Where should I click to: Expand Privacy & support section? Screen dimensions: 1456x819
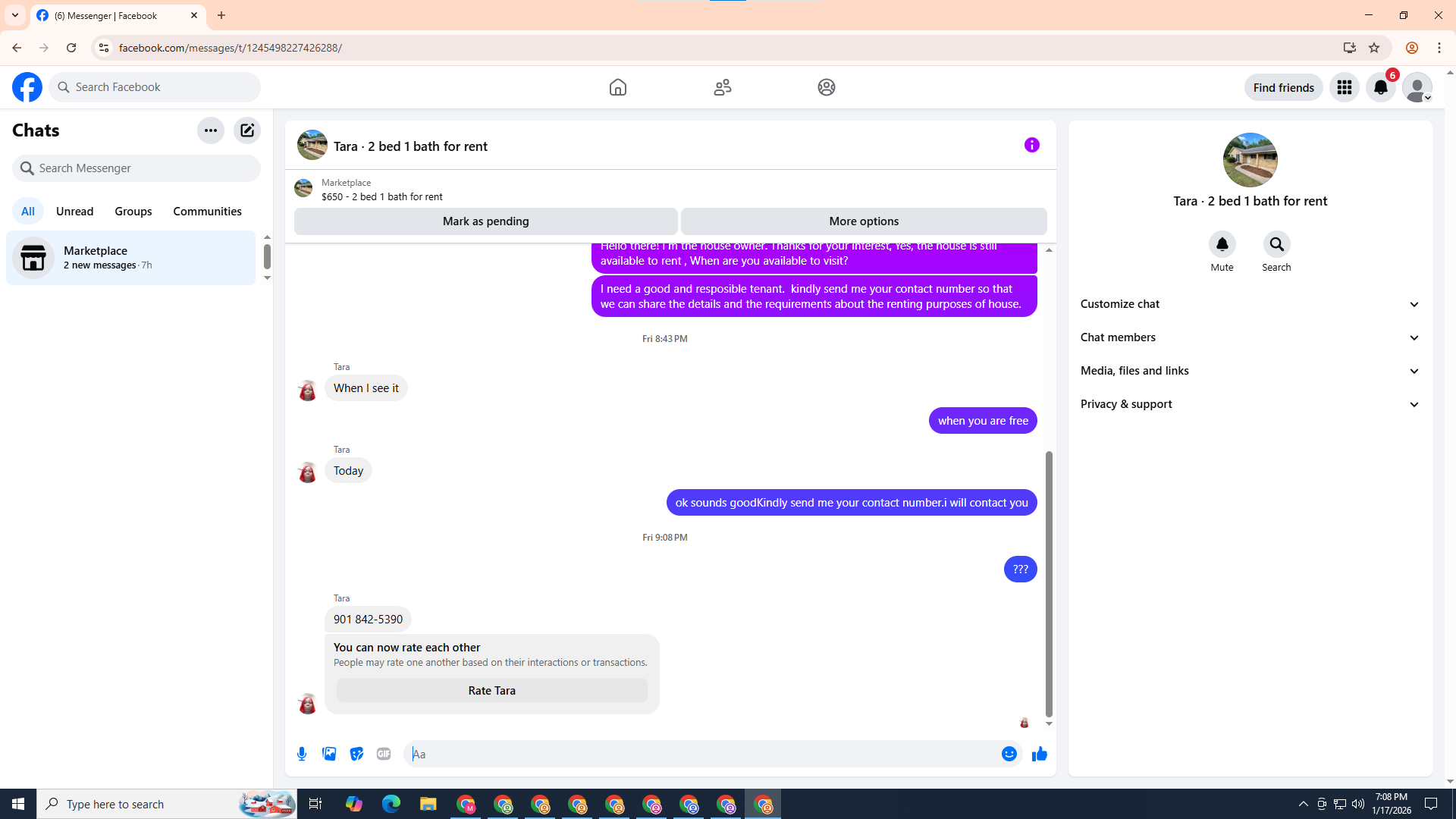(x=1250, y=404)
